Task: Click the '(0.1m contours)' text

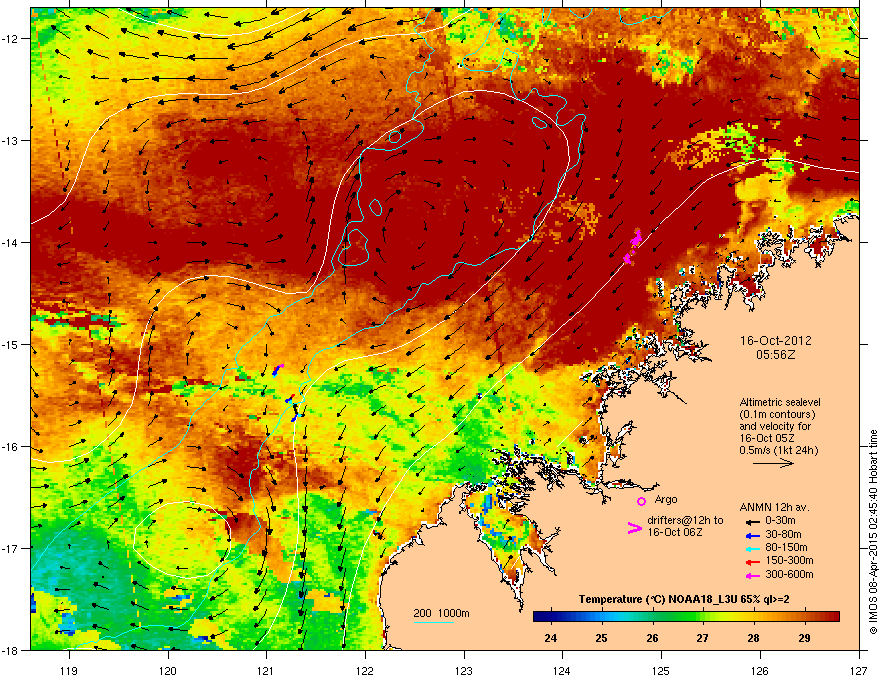Action: (x=777, y=415)
